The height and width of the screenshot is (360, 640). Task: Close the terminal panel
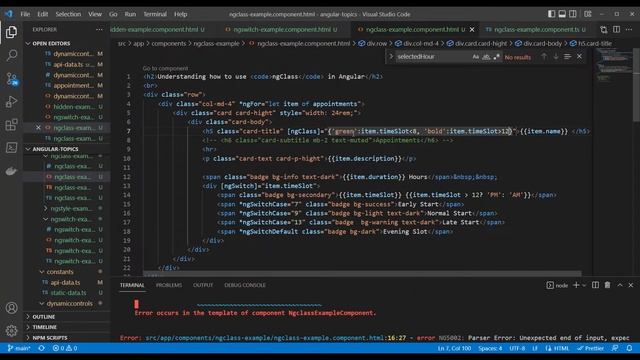[631, 285]
